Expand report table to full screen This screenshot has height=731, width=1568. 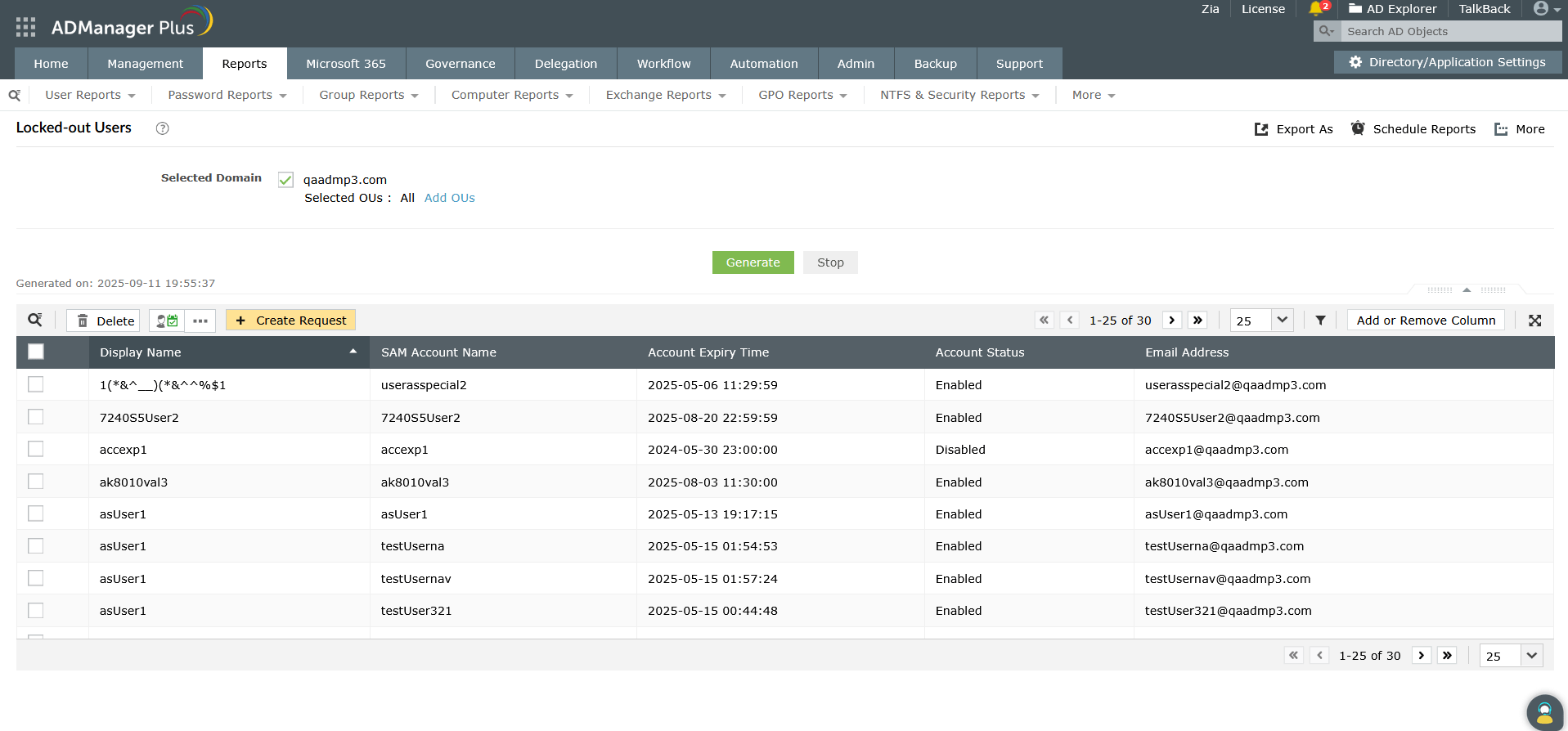pyautogui.click(x=1535, y=321)
